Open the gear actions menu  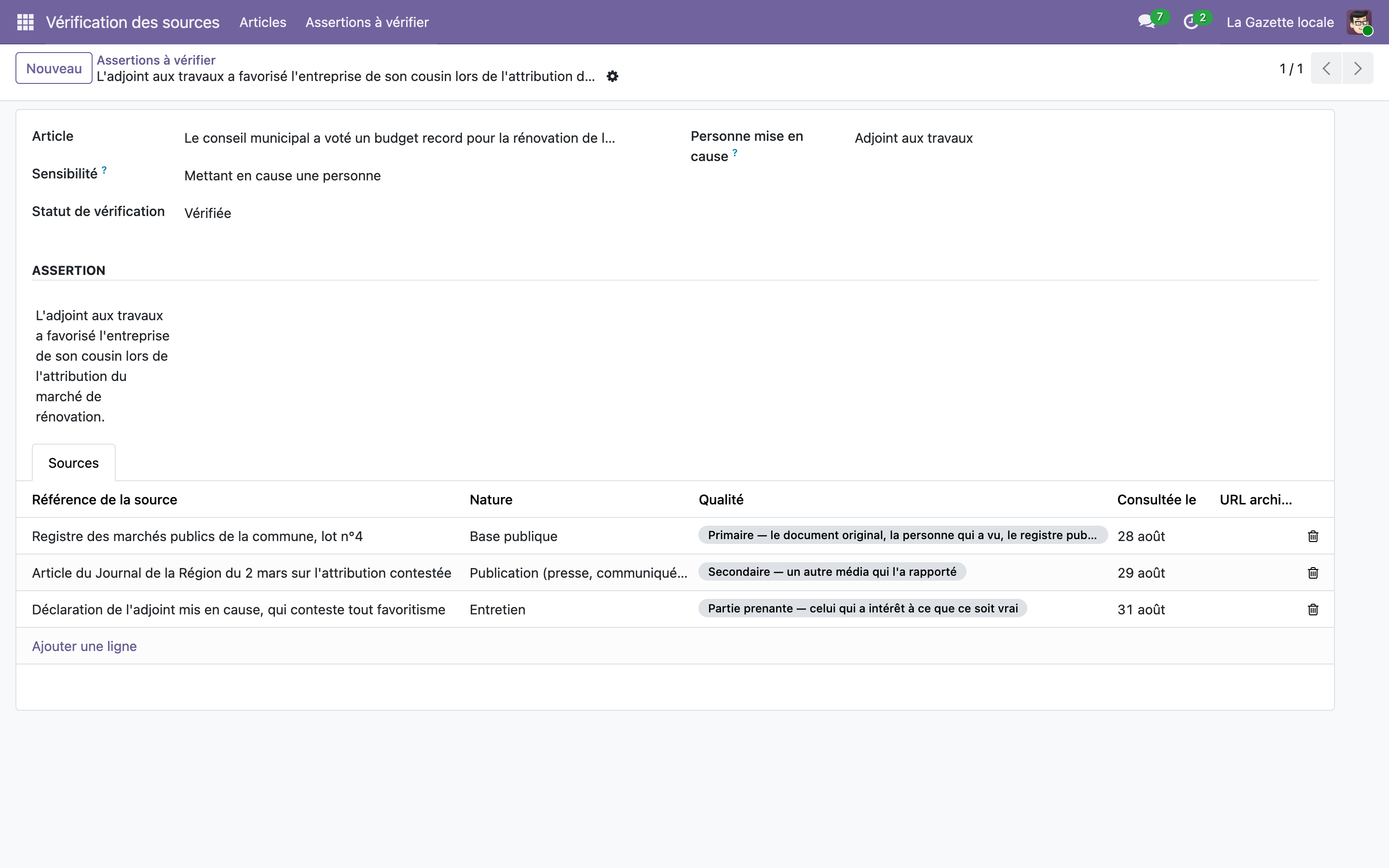tap(613, 76)
